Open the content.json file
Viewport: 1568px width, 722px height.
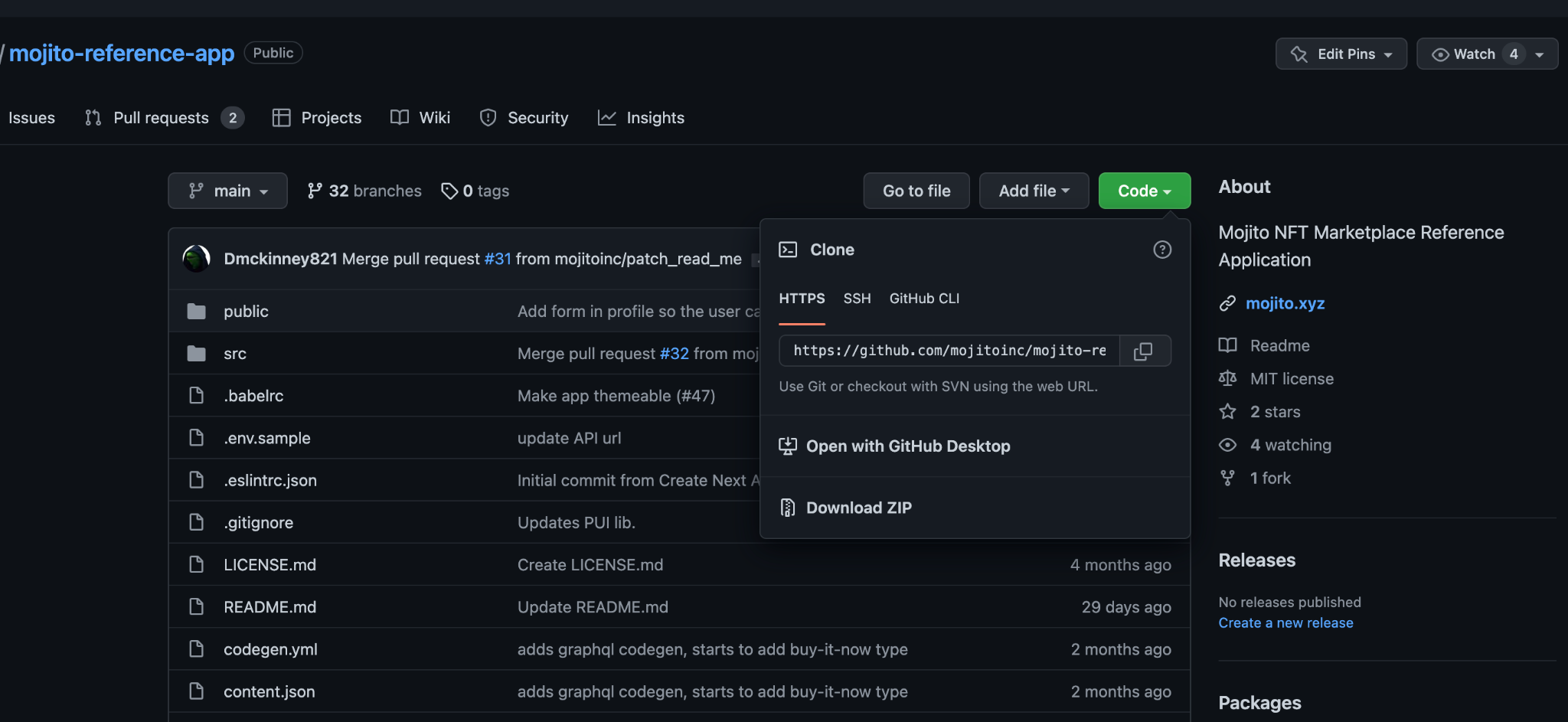[x=269, y=691]
